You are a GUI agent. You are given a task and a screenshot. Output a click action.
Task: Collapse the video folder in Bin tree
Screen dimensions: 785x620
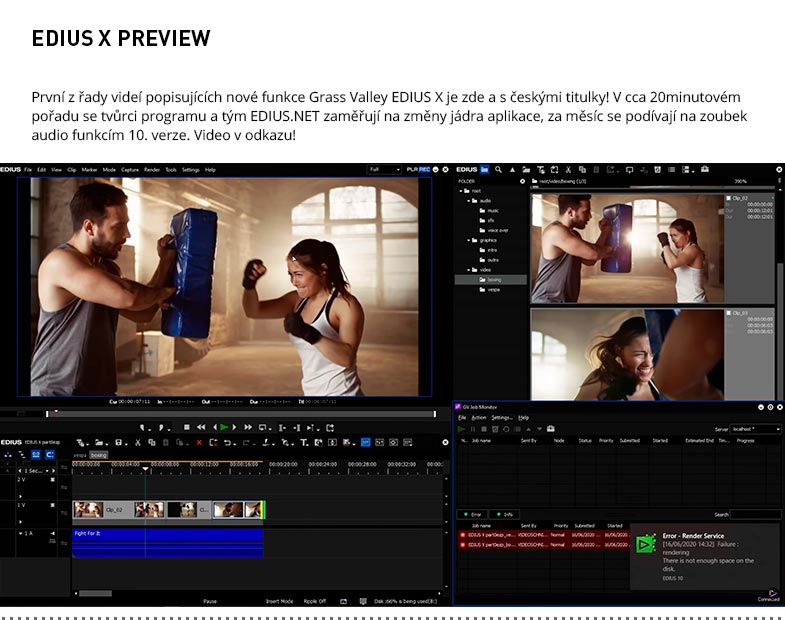point(469,270)
